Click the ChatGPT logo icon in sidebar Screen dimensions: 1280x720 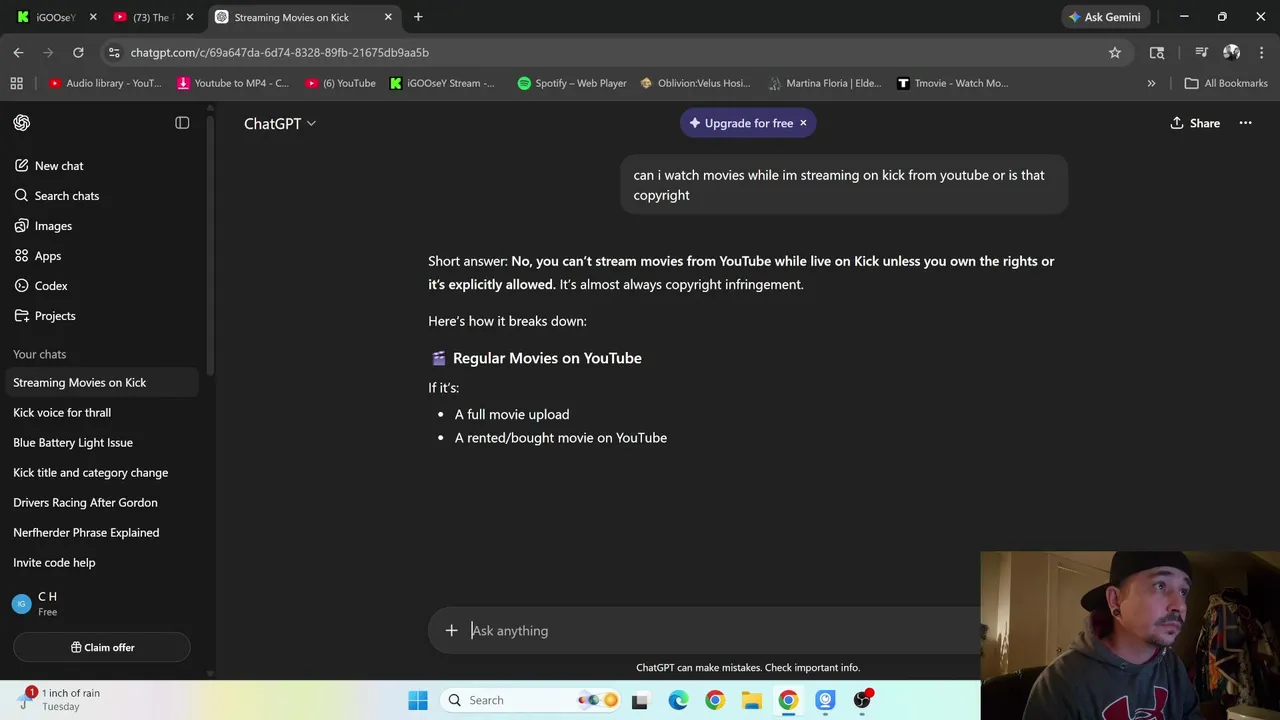22,123
